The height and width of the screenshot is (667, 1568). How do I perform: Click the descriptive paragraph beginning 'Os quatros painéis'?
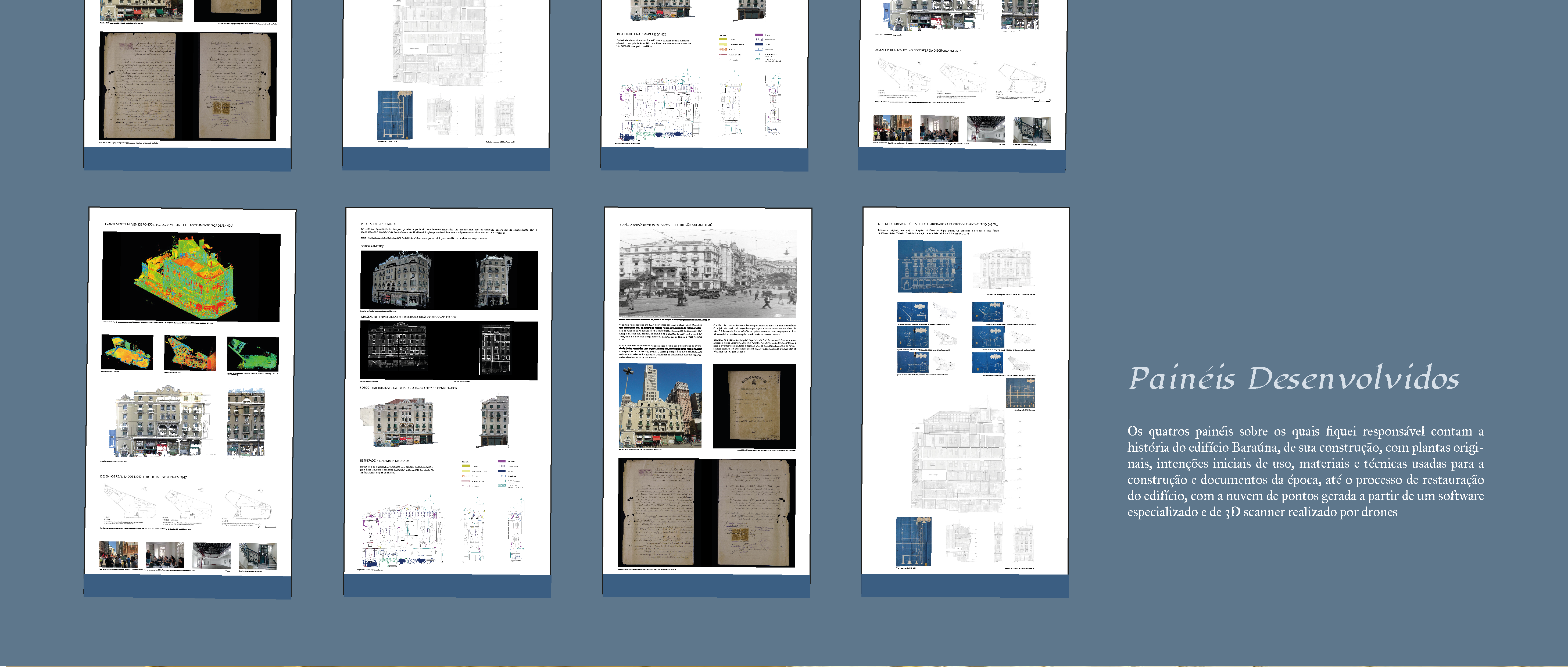pyautogui.click(x=1305, y=472)
